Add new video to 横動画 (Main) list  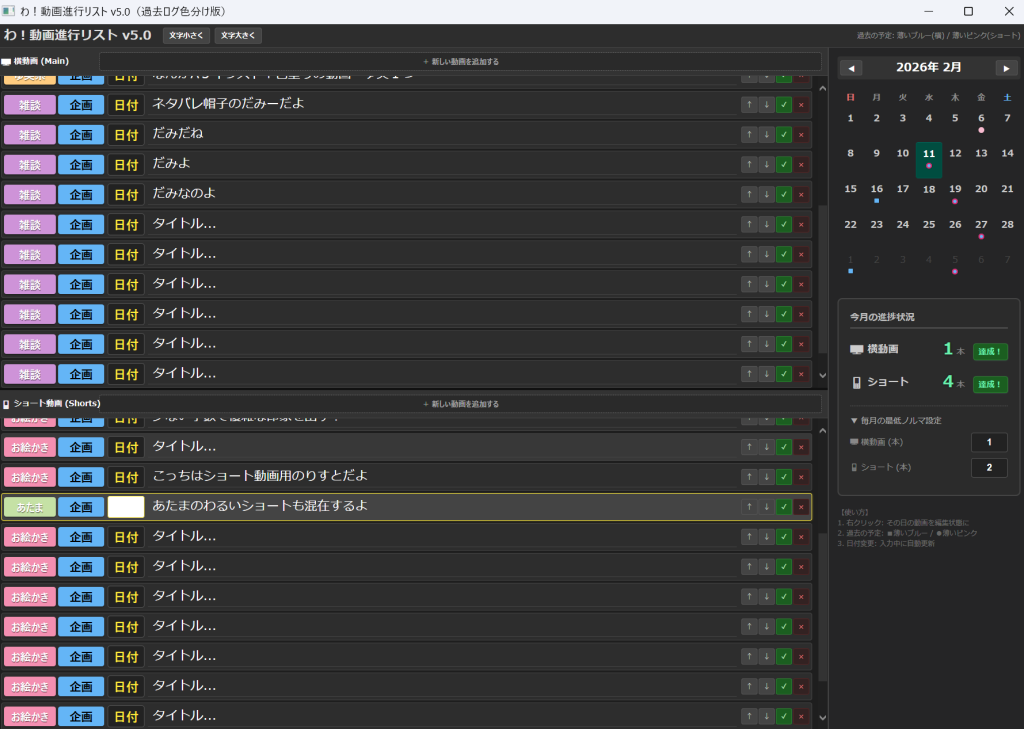tap(460, 62)
